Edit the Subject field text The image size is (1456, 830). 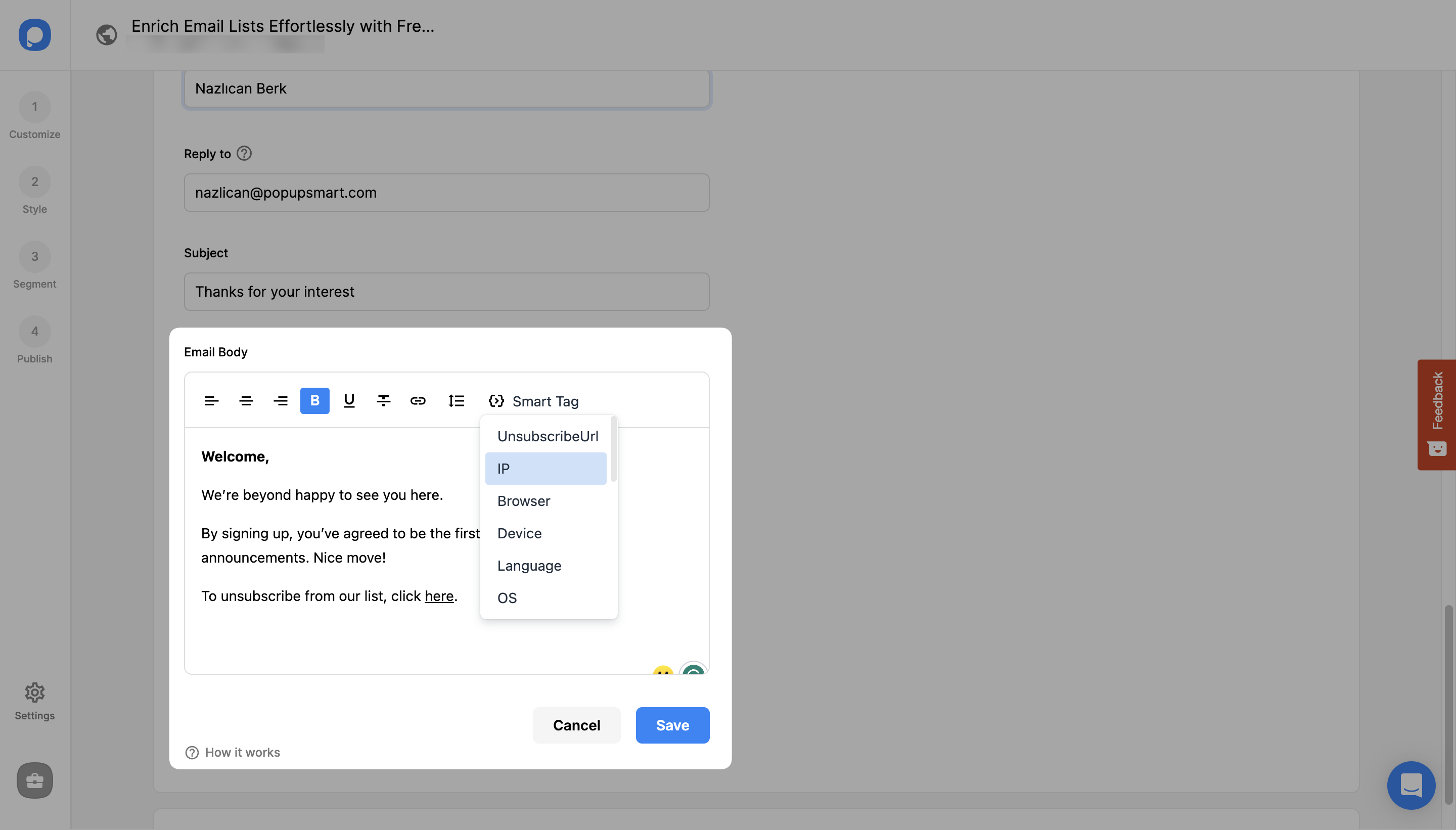click(446, 291)
